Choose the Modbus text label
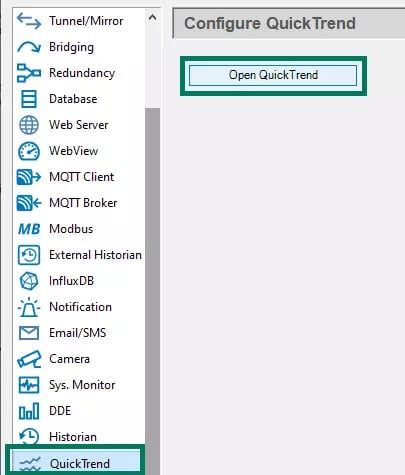Screen dimensions: 405x475 [x=71, y=229]
